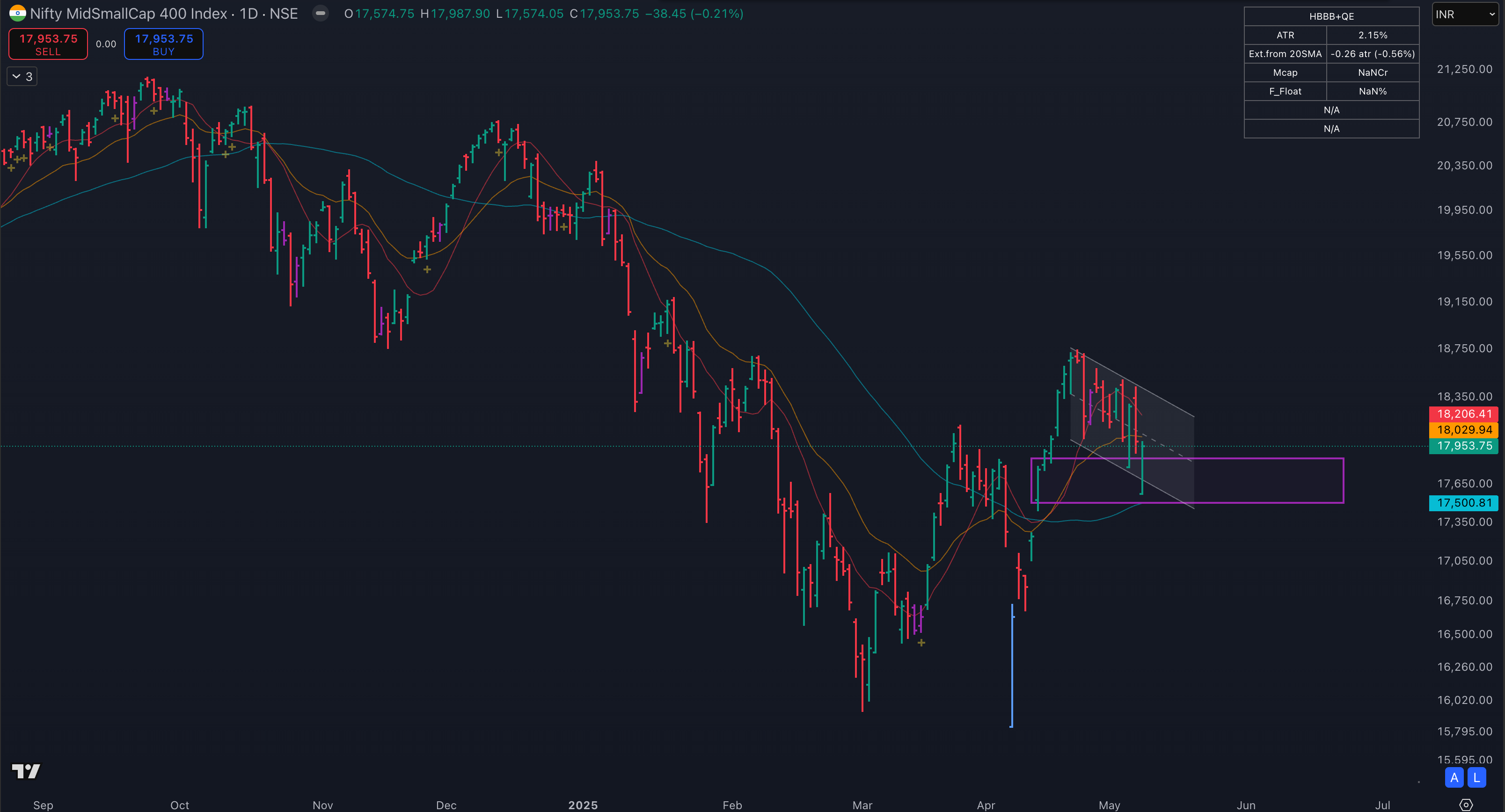Viewport: 1505px width, 812px height.
Task: Click the low value L17,574.05
Action: (529, 14)
